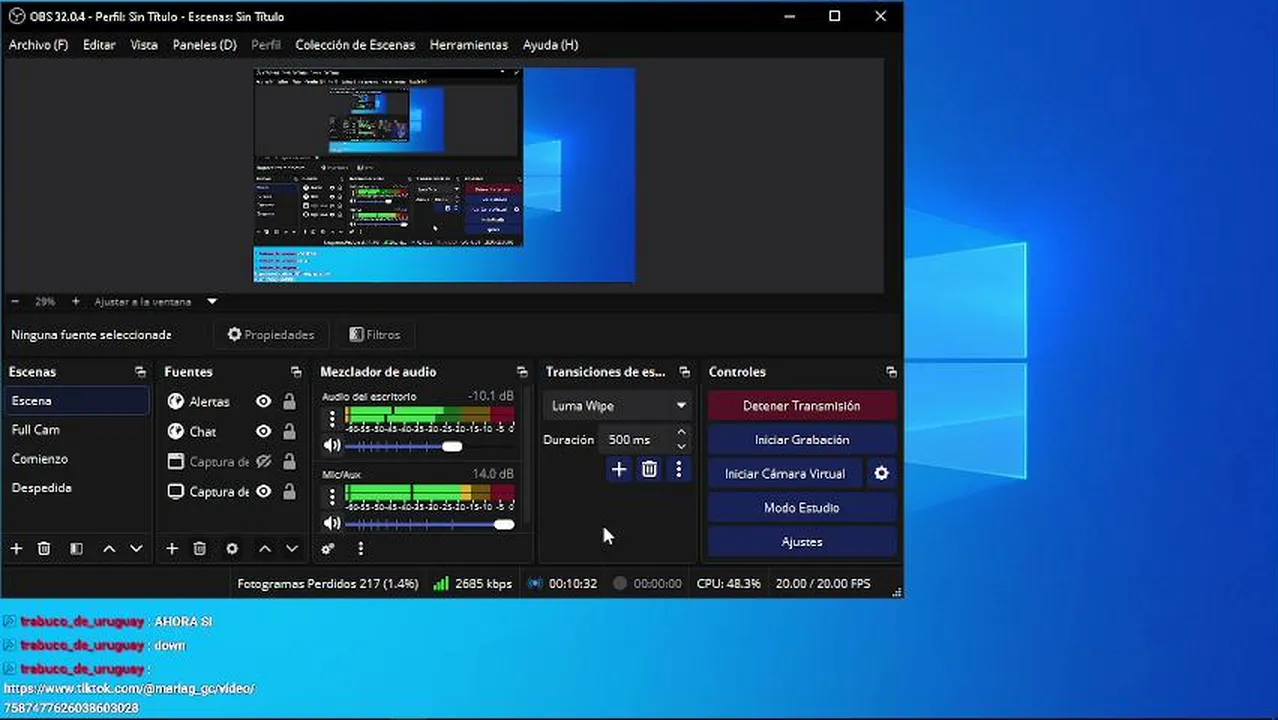Open the Editar menu

click(x=99, y=45)
